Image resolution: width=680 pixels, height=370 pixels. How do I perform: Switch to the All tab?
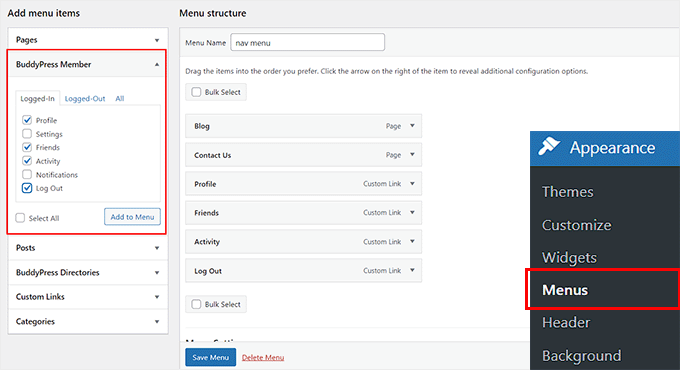(x=120, y=98)
